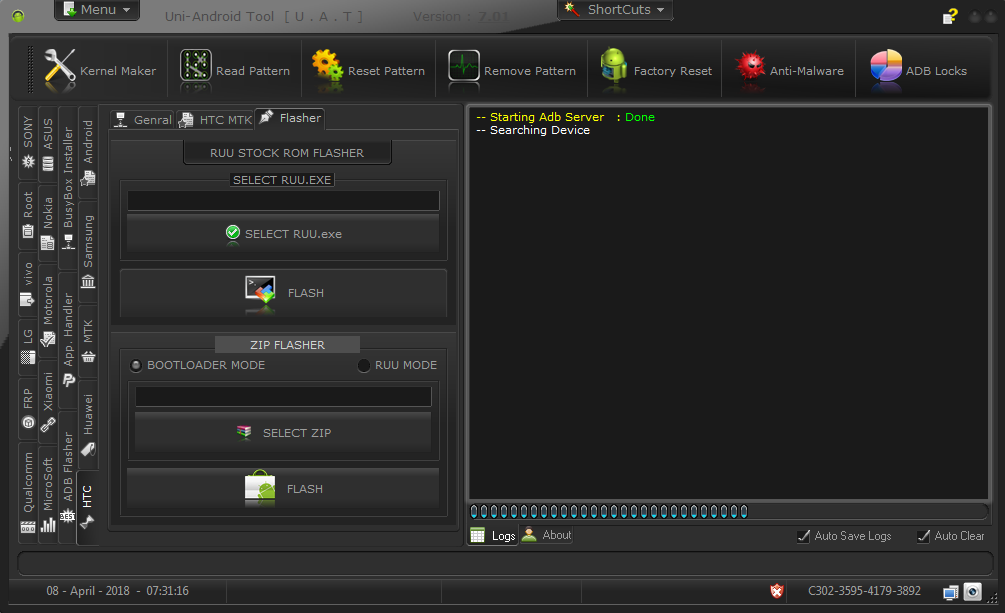
Task: Click the SELECT ZIP button
Action: click(x=283, y=433)
